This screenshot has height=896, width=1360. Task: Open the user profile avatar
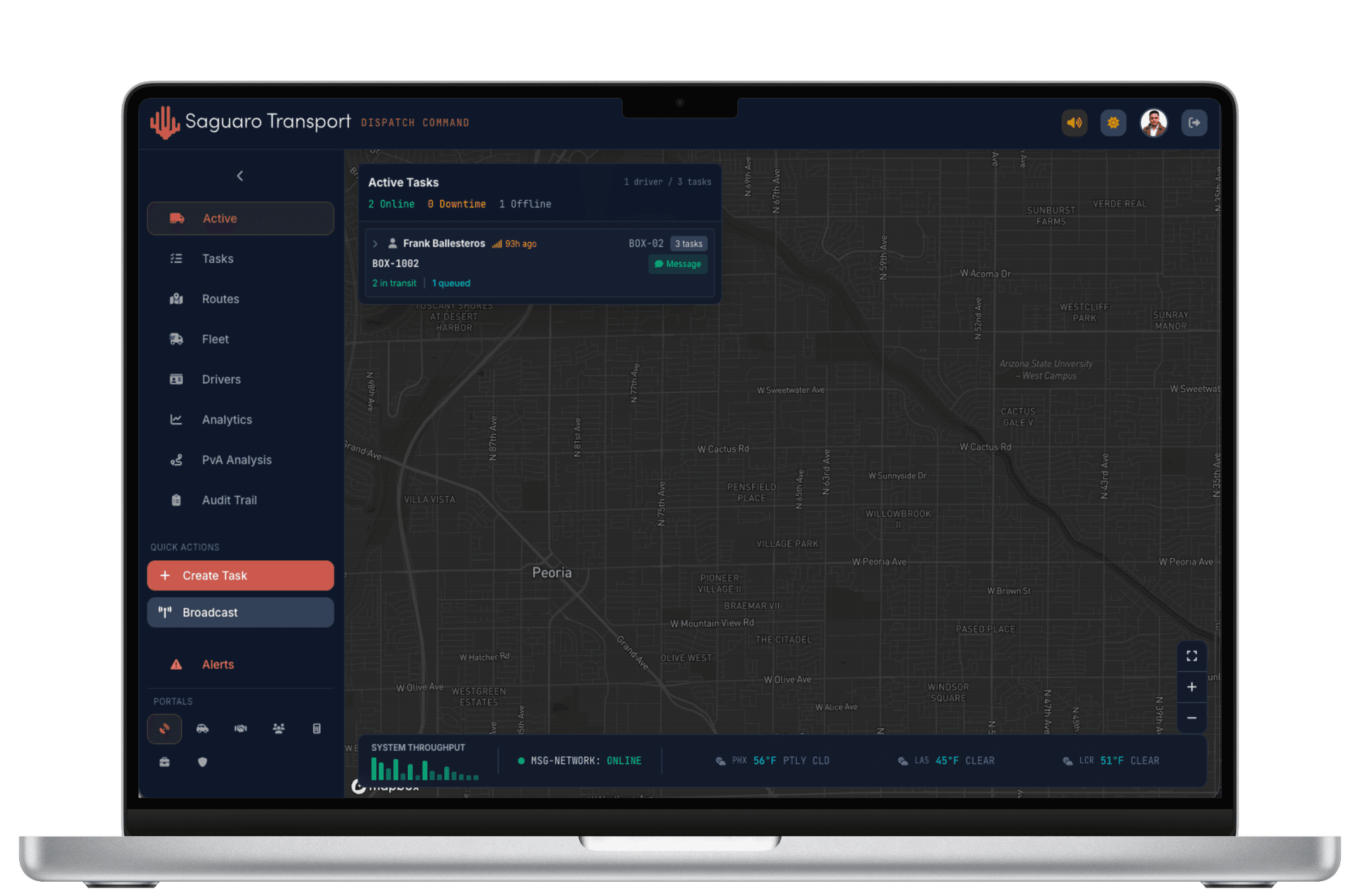coord(1153,123)
